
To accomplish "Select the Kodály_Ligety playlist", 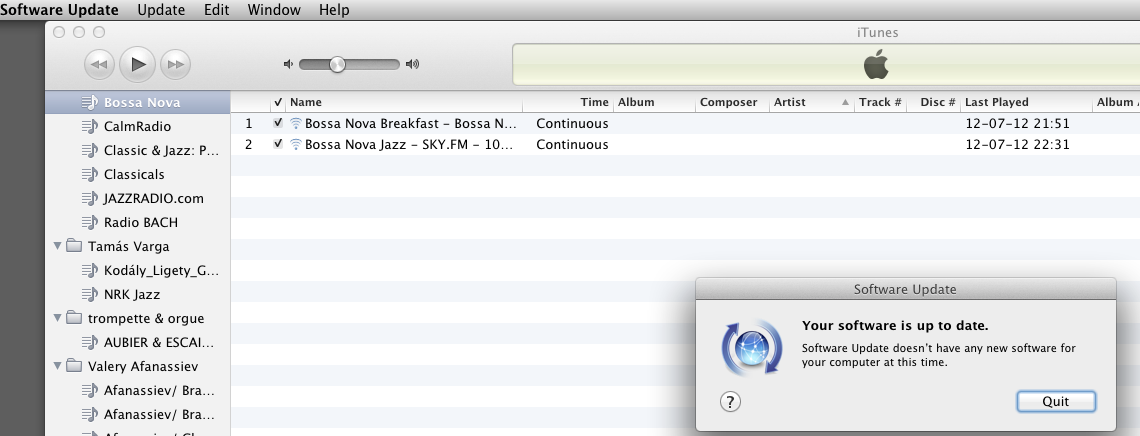I will pos(138,270).
